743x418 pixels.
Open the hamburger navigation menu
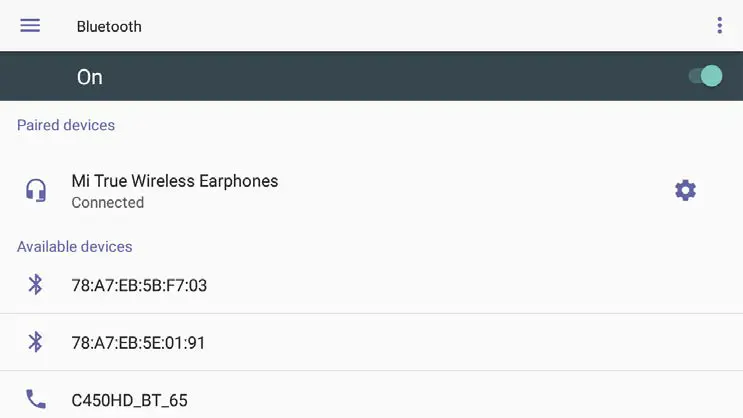pyautogui.click(x=30, y=26)
